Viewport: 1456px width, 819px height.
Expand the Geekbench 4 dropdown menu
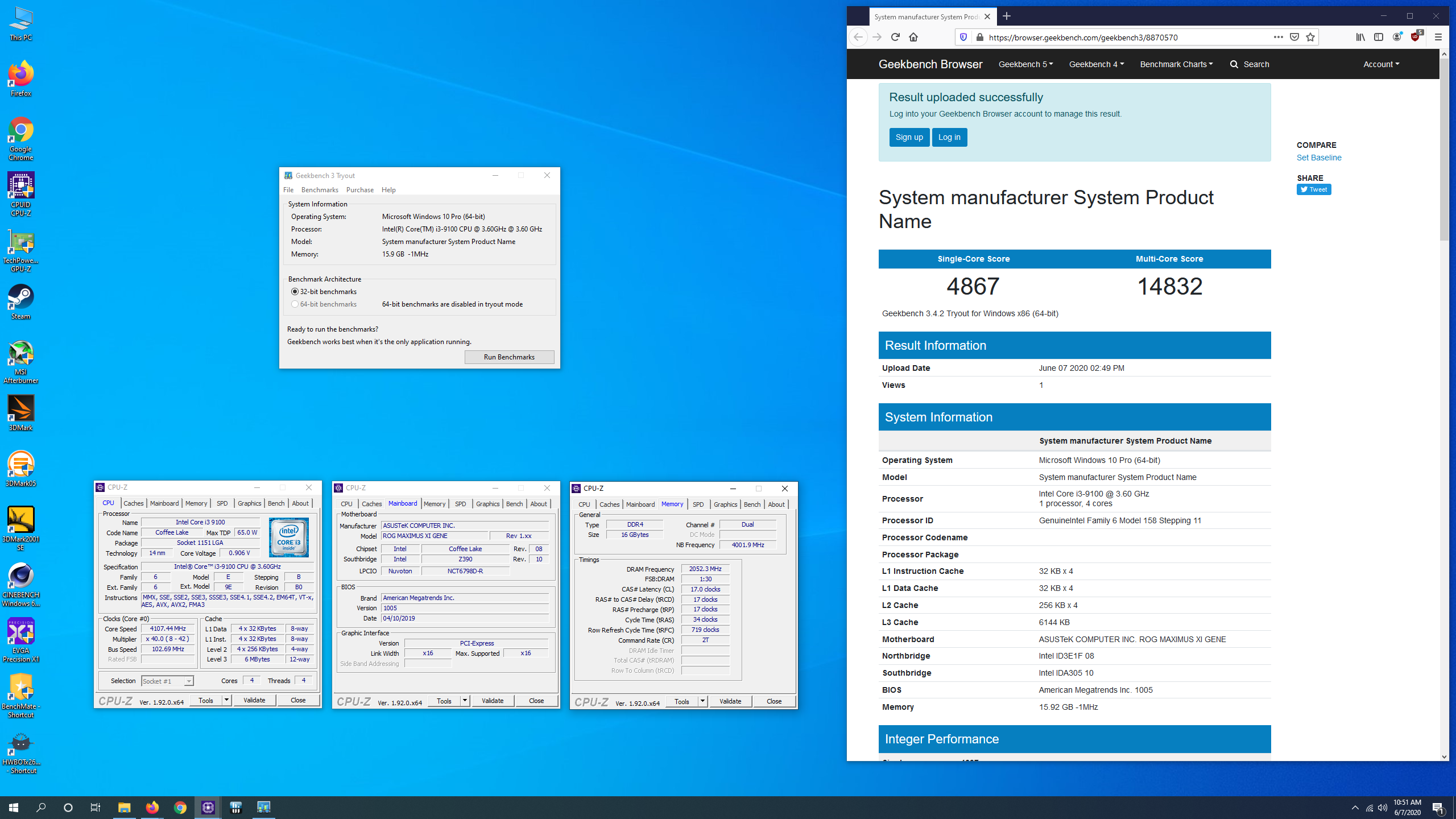1096,64
